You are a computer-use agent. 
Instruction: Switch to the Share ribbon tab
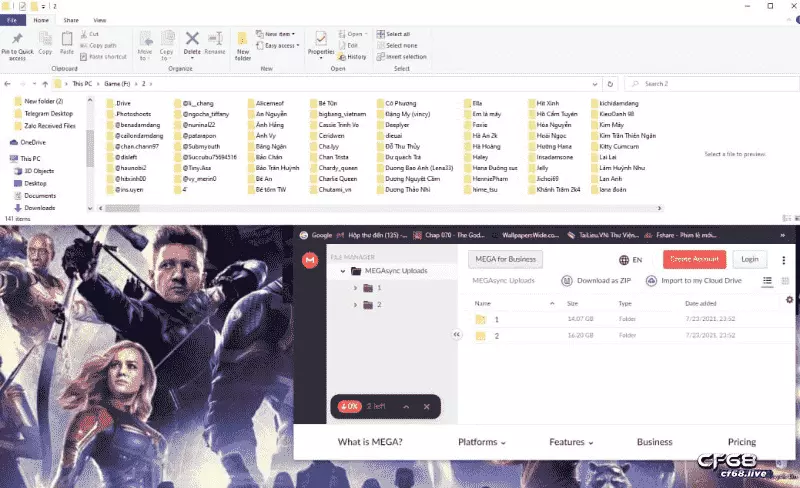(71, 20)
